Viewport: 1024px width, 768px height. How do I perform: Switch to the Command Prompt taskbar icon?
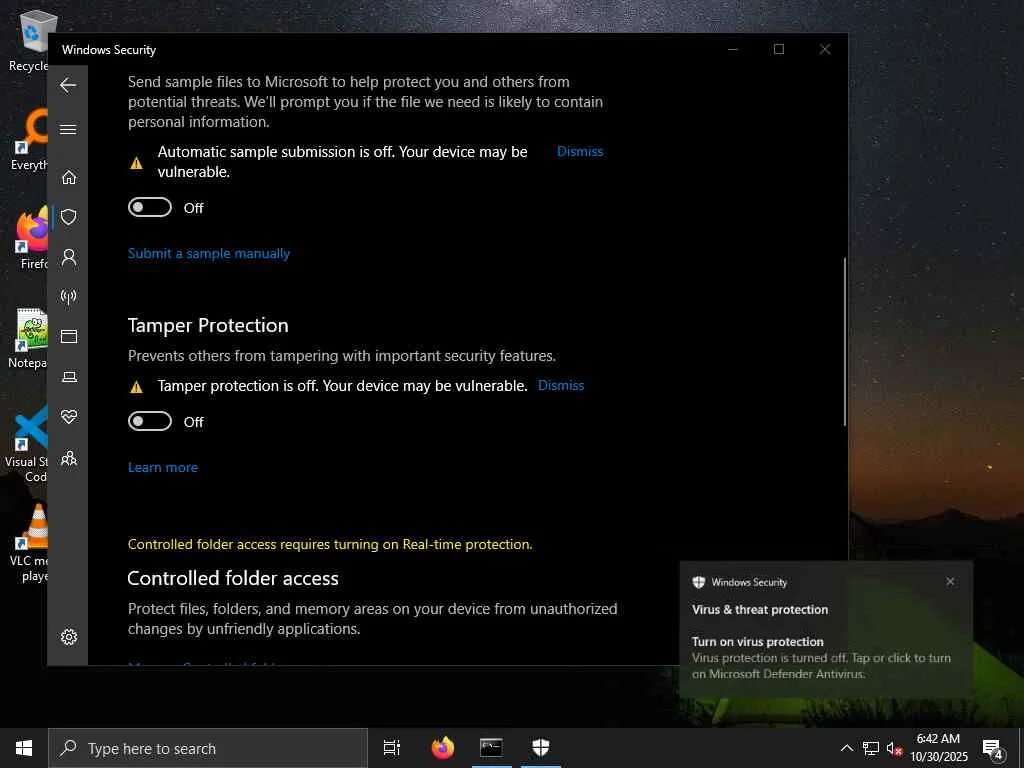tap(491, 748)
